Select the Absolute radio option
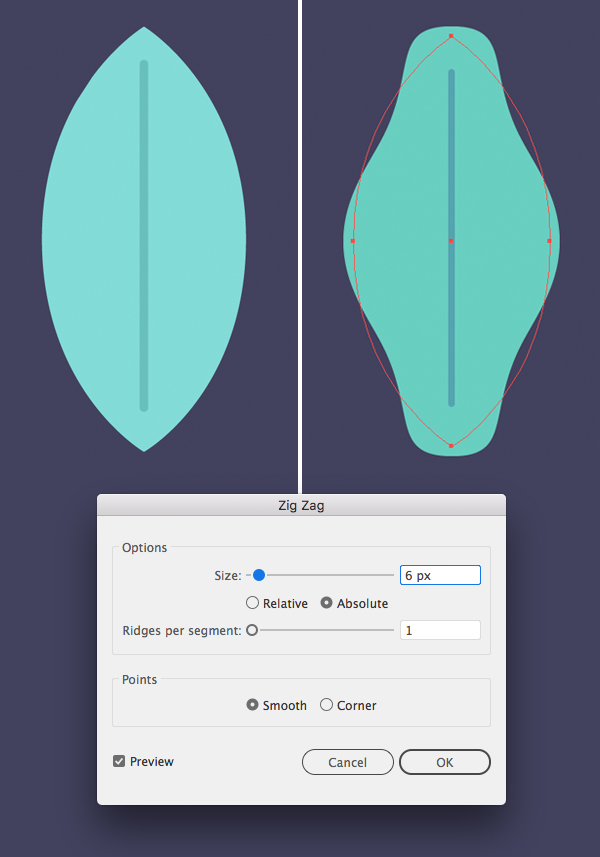 point(327,603)
